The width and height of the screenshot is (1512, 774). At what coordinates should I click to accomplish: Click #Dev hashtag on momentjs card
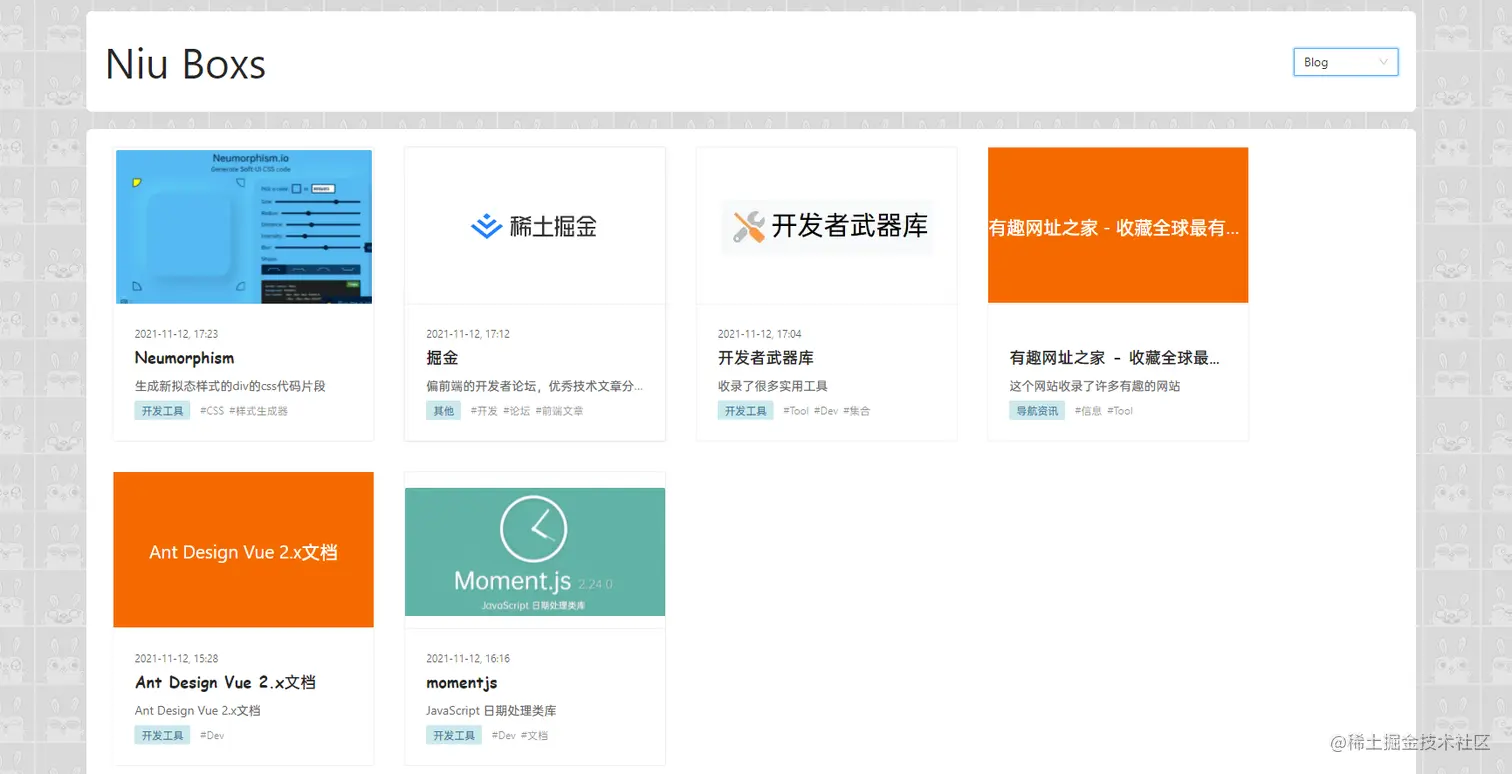click(x=504, y=736)
